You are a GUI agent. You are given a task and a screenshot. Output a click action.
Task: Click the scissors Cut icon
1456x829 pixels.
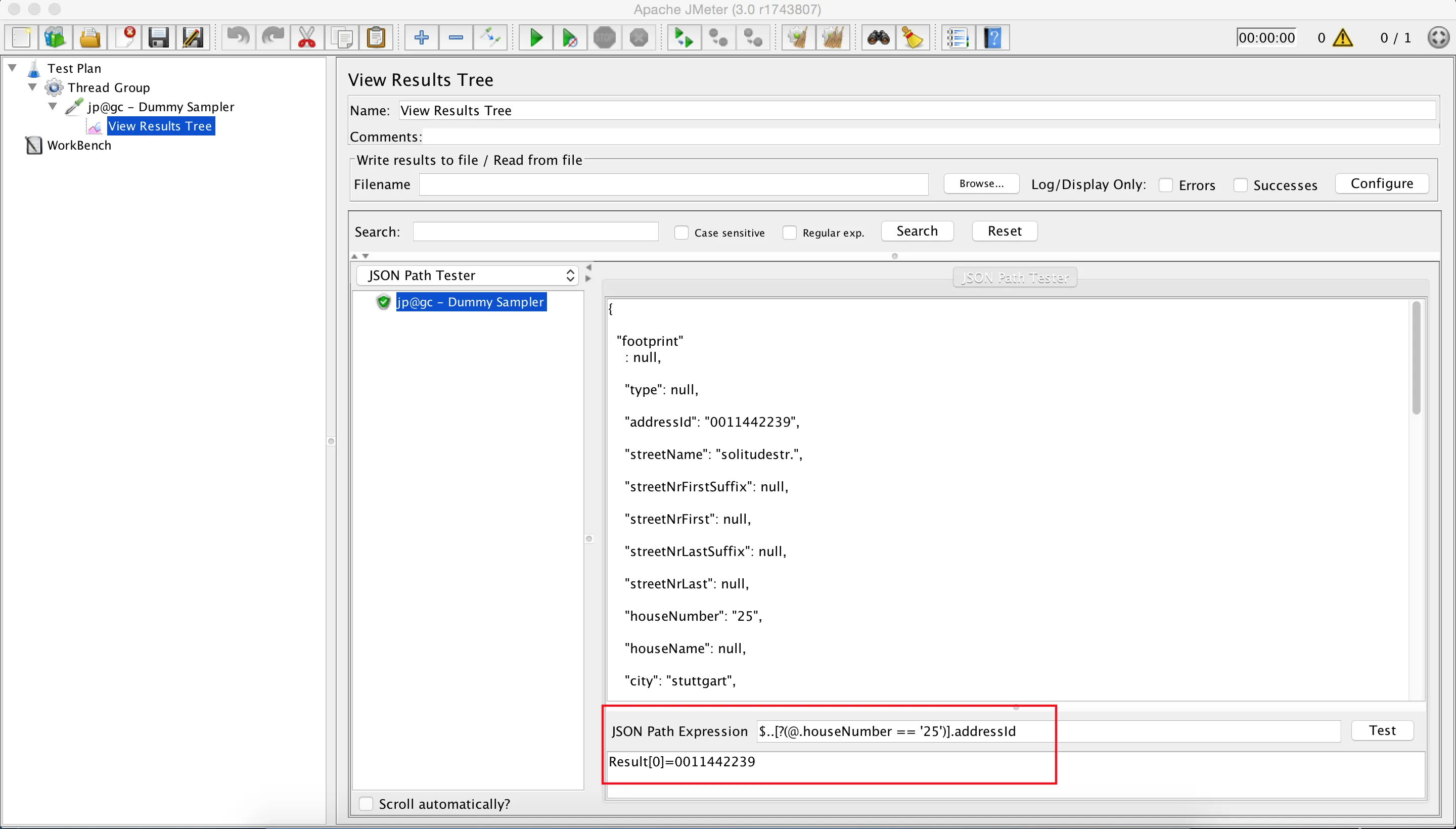307,37
